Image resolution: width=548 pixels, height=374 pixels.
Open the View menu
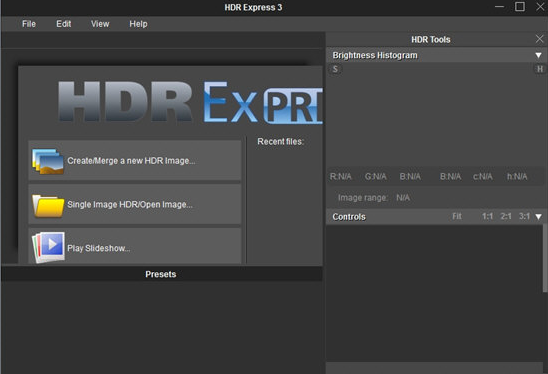coord(100,24)
